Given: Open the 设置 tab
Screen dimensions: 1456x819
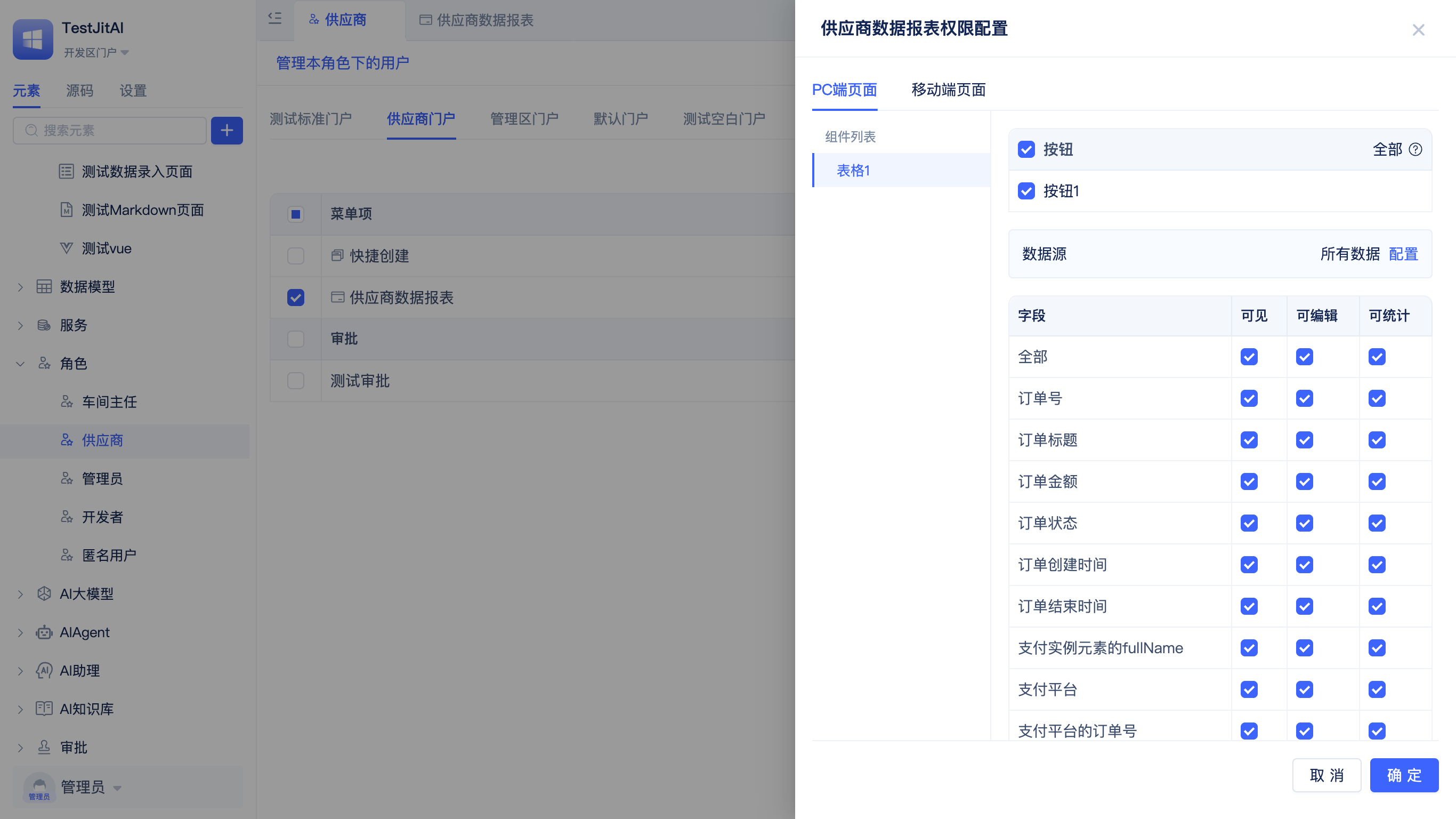Looking at the screenshot, I should click(x=133, y=91).
